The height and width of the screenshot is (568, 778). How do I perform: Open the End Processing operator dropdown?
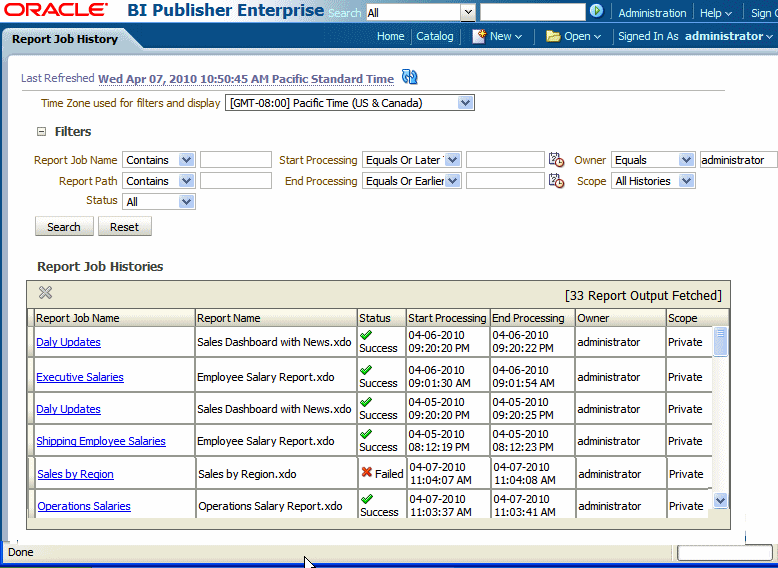pos(452,181)
